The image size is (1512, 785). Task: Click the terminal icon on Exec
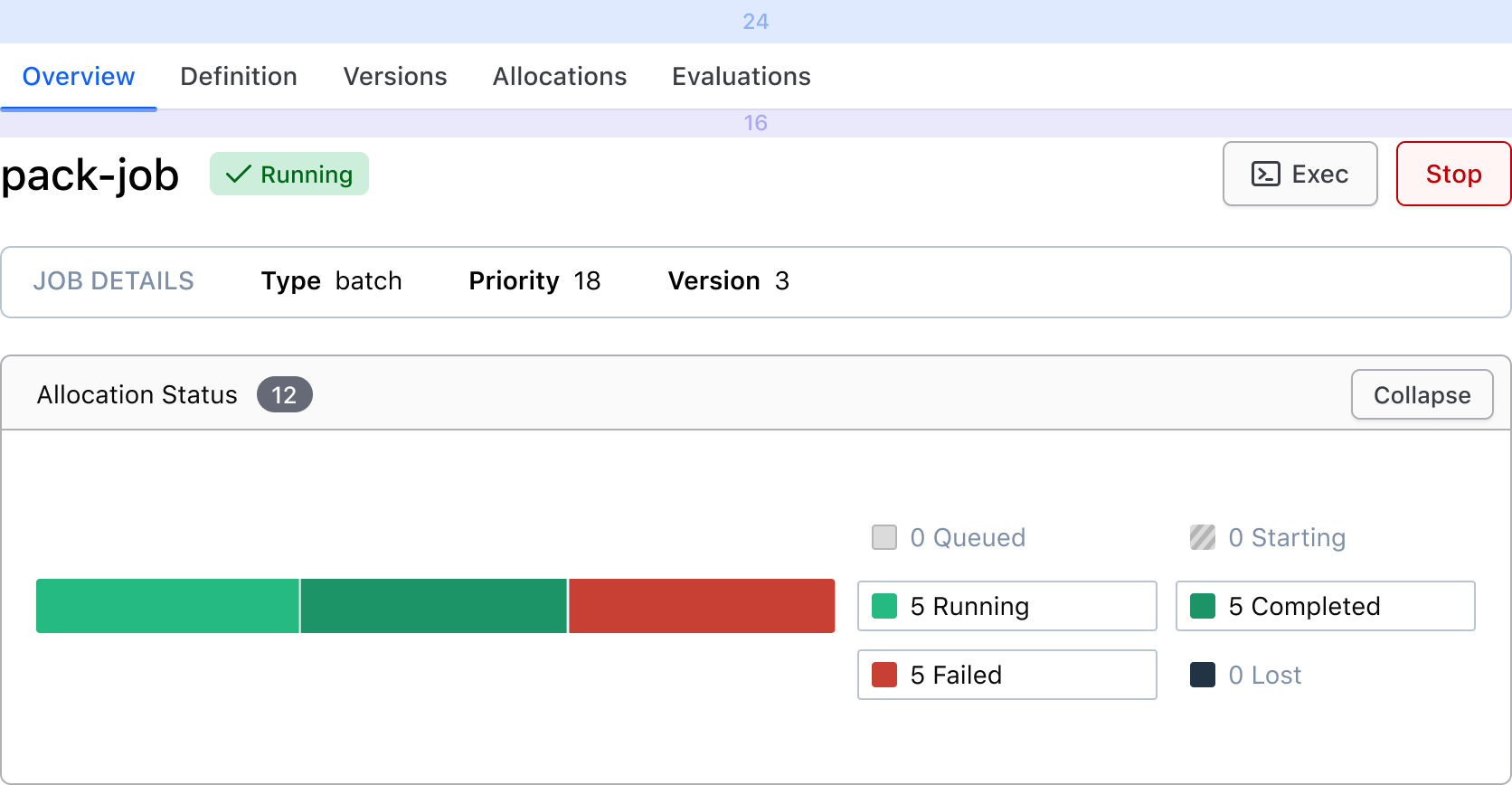[1265, 174]
